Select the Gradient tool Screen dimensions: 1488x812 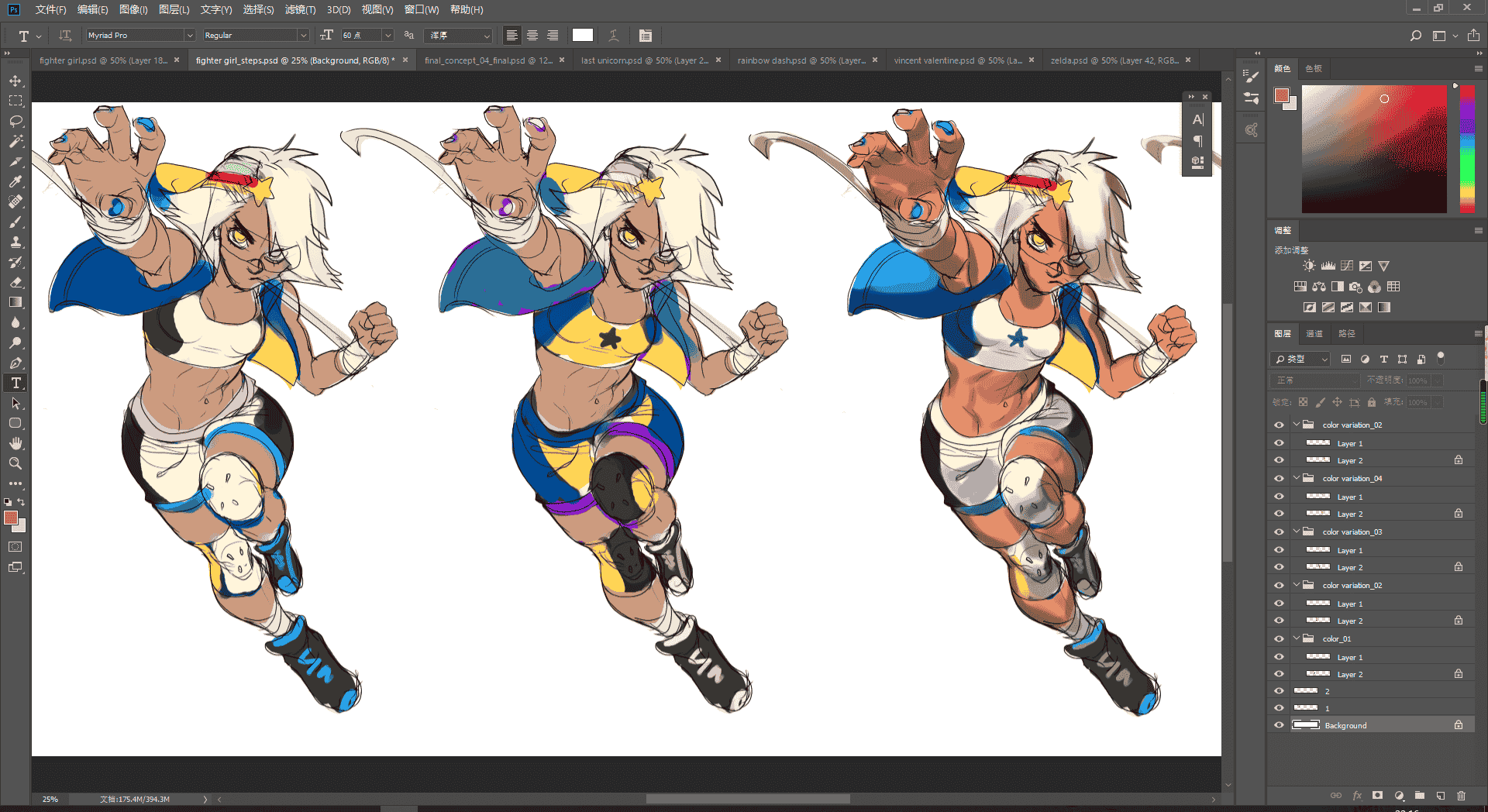tap(15, 303)
